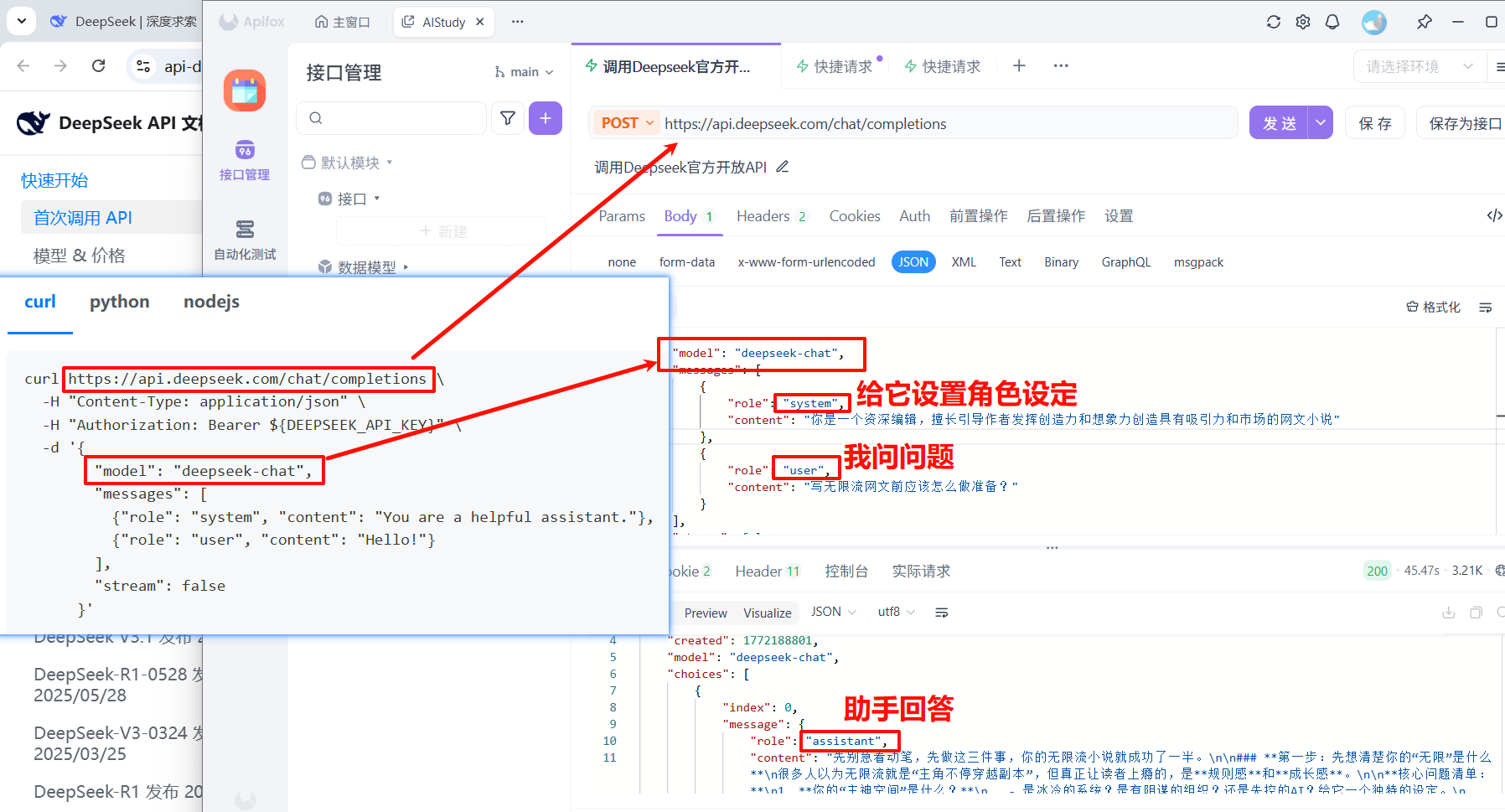Click the user avatar in Apifox title bar
The width and height of the screenshot is (1505, 812).
1374,22
